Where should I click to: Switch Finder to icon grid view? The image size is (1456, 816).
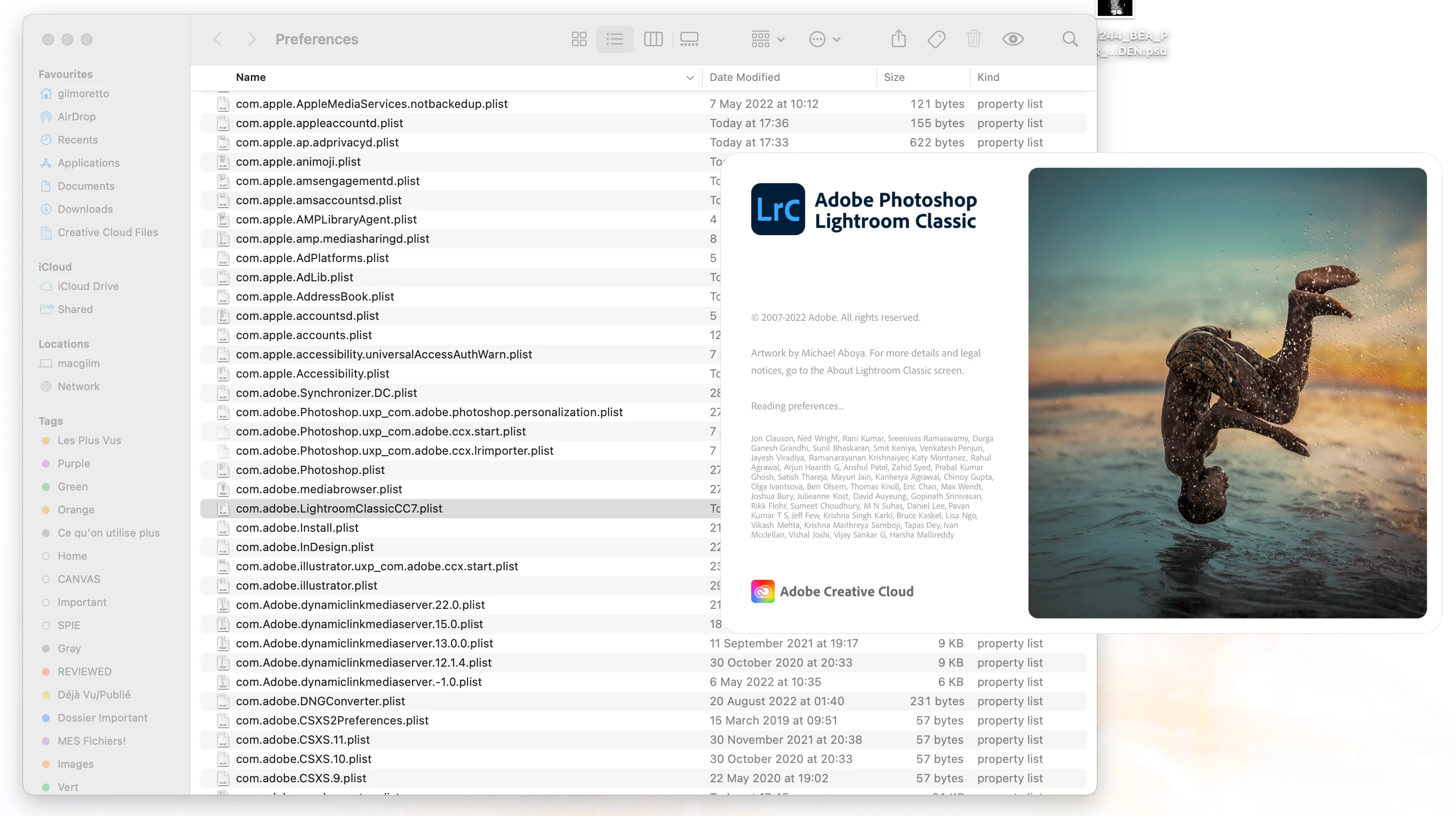(579, 39)
